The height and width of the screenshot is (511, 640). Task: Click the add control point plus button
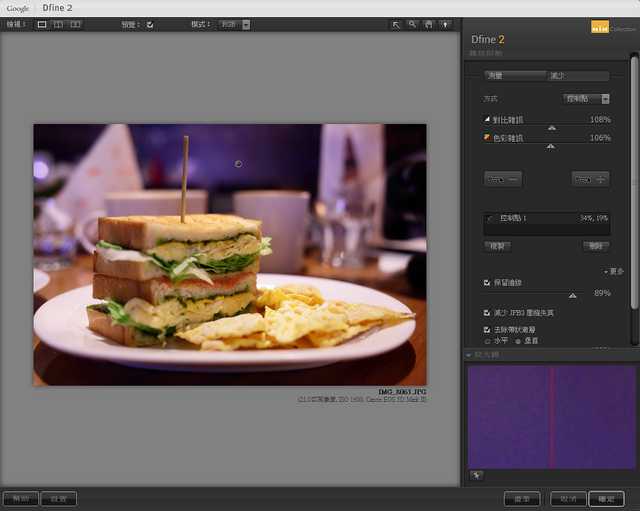(x=591, y=179)
